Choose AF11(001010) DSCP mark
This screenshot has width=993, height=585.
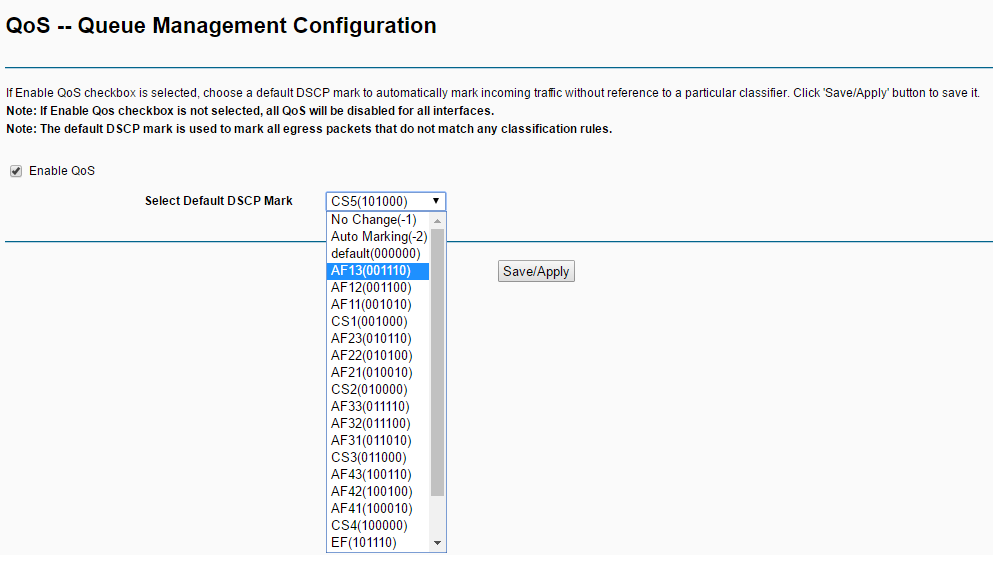378,305
